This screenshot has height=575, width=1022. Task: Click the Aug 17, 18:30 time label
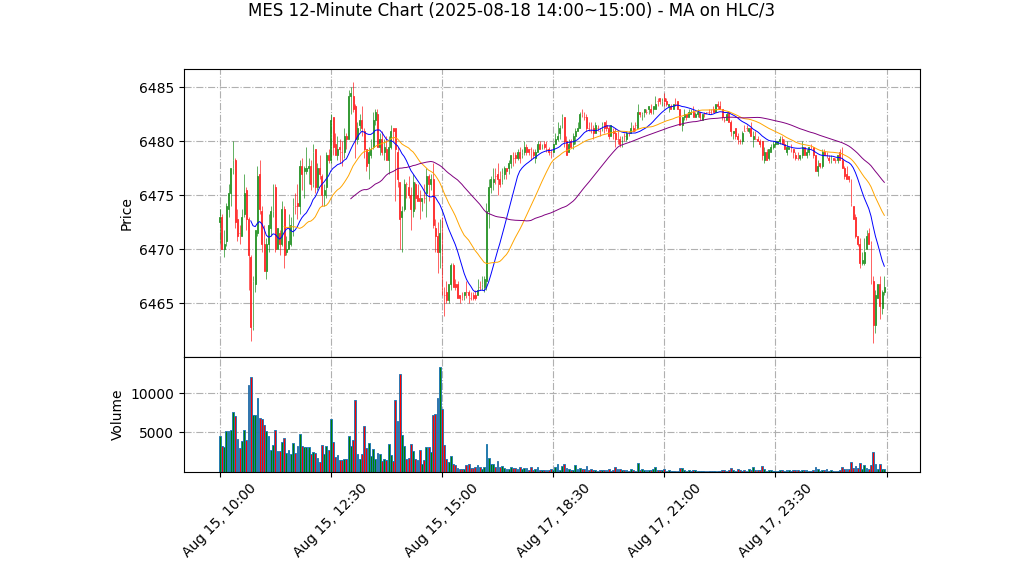tap(552, 520)
